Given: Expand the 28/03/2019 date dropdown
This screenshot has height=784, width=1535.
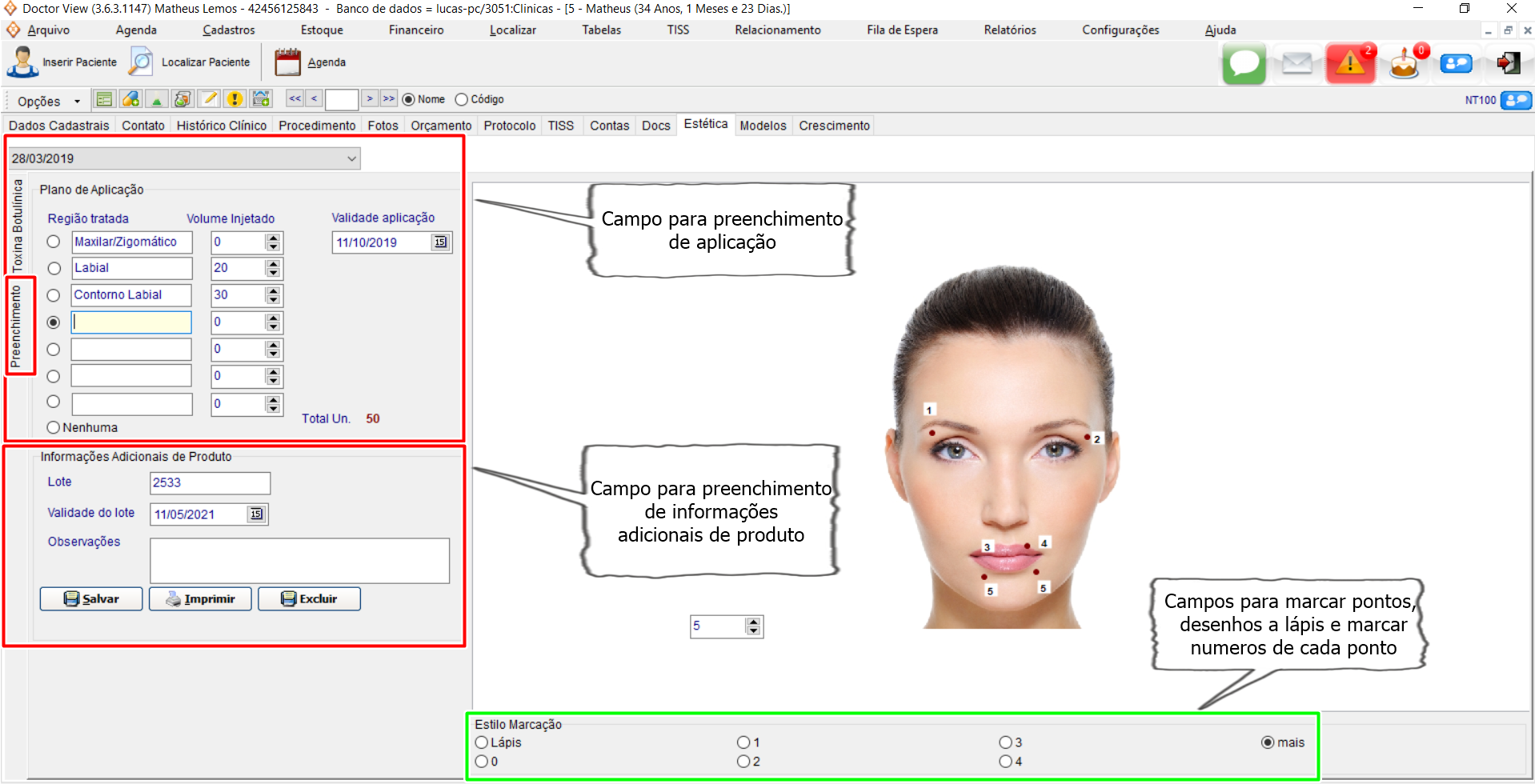Looking at the screenshot, I should point(351,158).
